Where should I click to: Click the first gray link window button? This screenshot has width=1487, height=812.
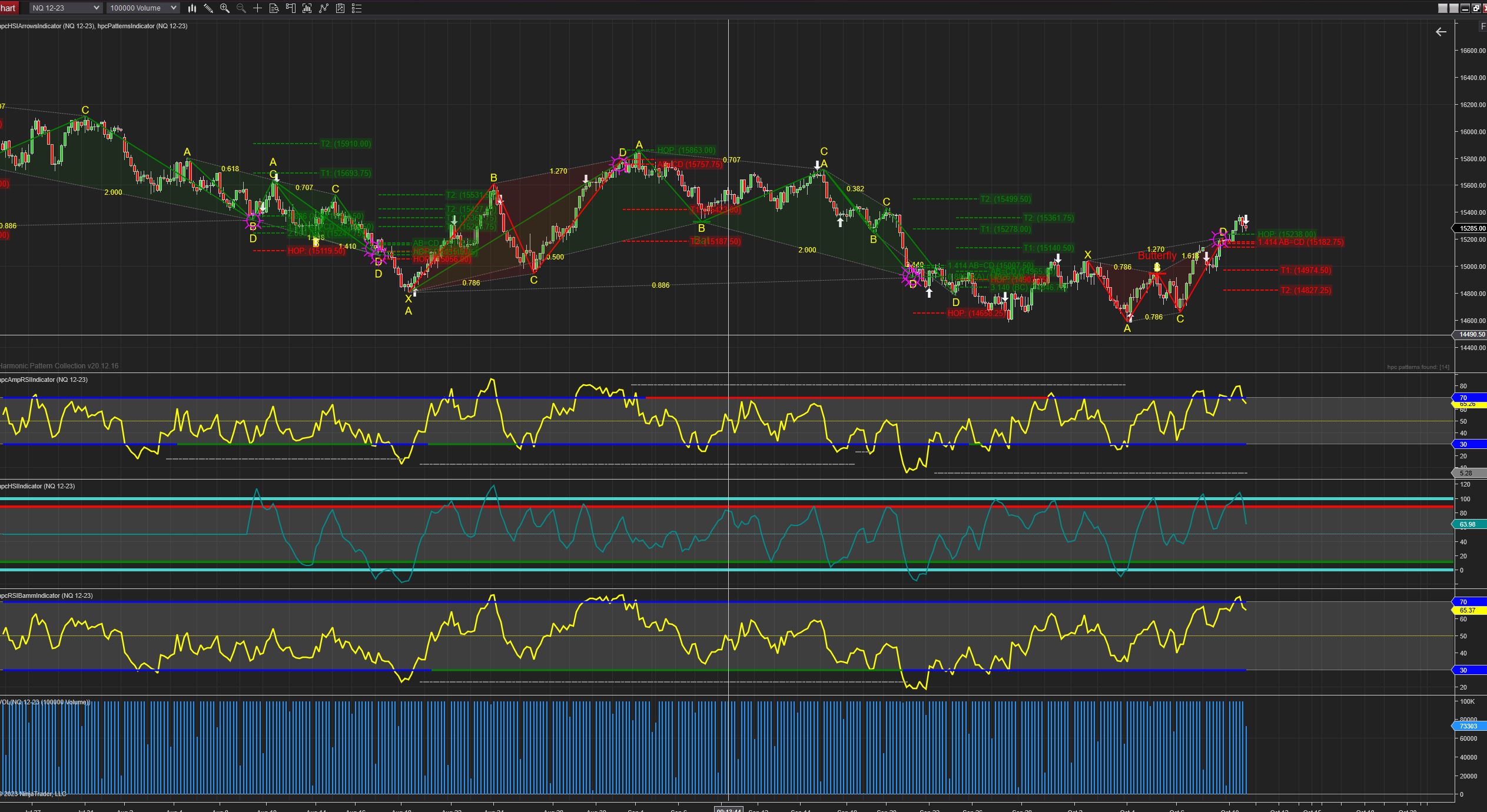[1442, 8]
